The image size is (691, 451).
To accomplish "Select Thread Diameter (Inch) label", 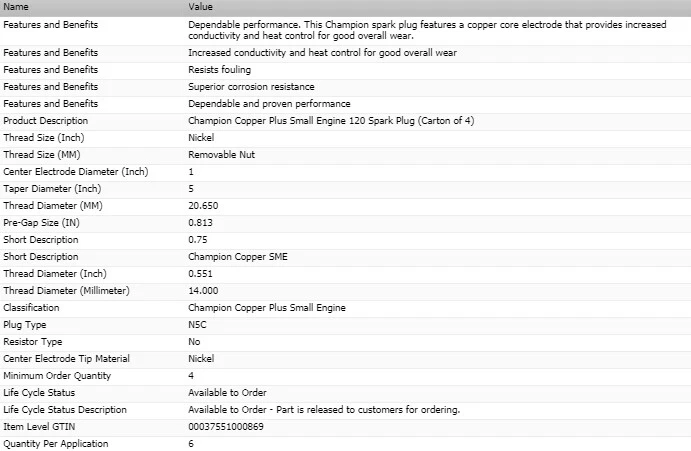I will click(x=55, y=274).
